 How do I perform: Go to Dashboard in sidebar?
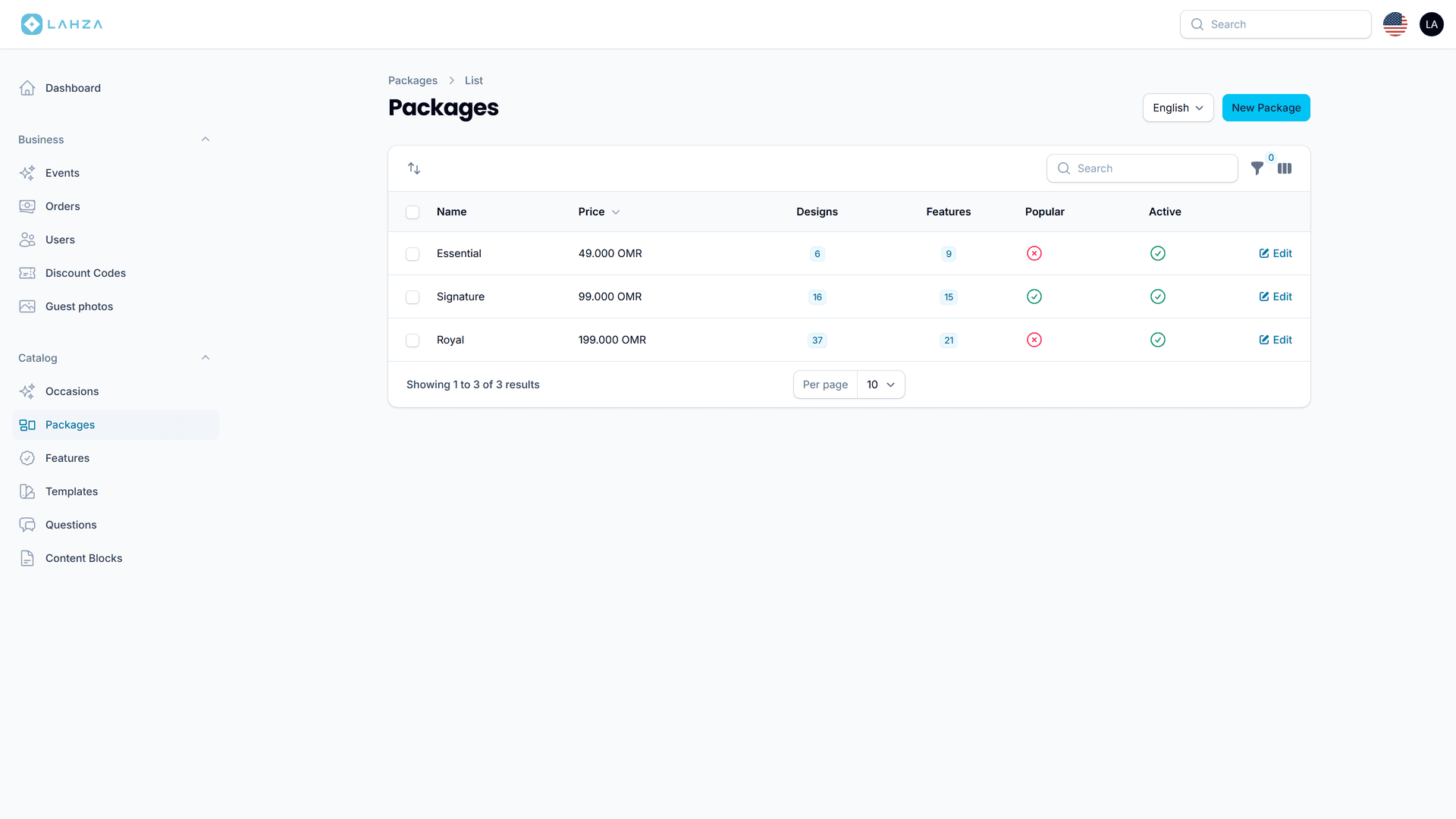click(x=115, y=88)
